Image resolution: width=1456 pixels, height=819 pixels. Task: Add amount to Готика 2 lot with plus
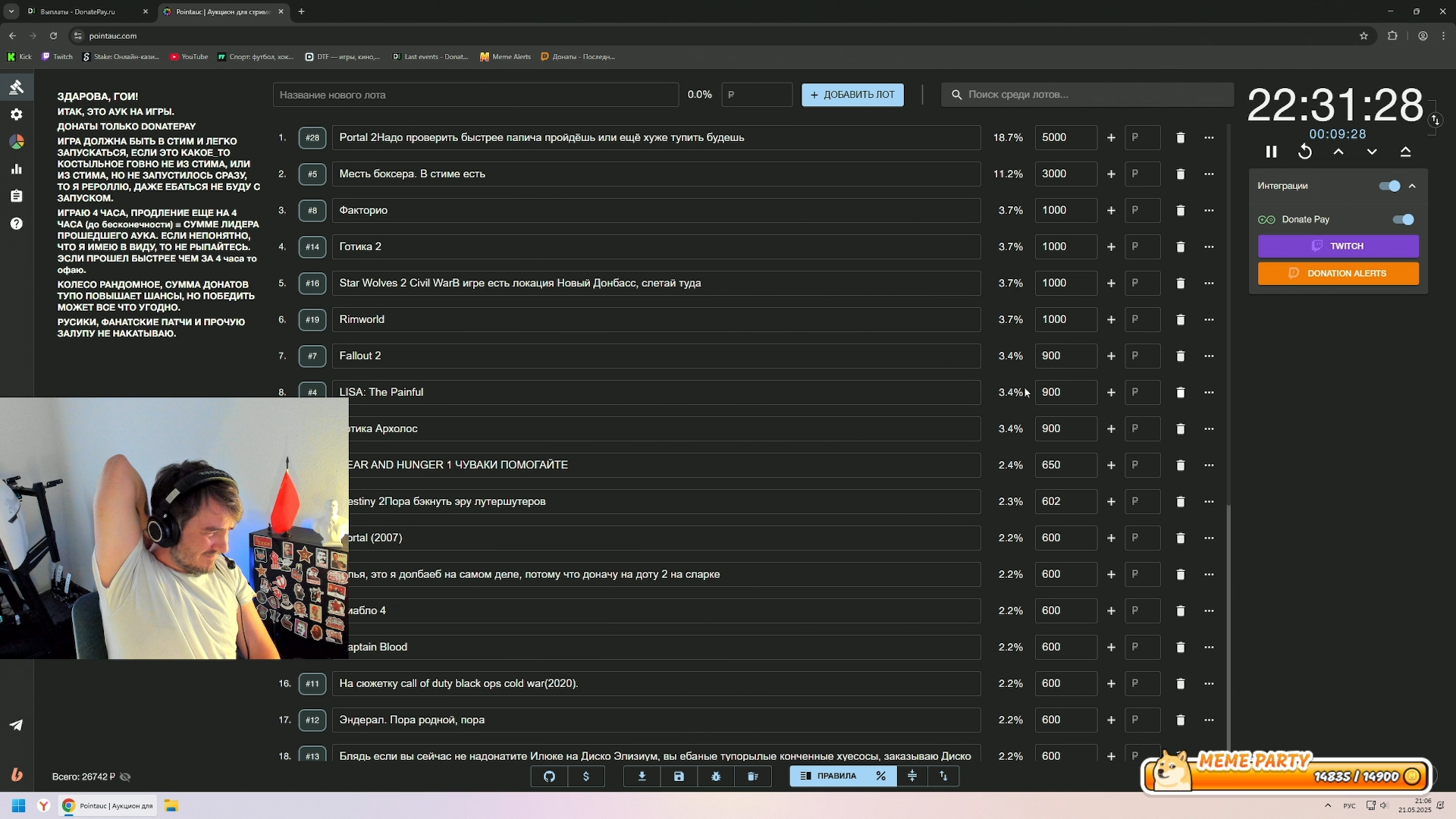coord(1111,246)
